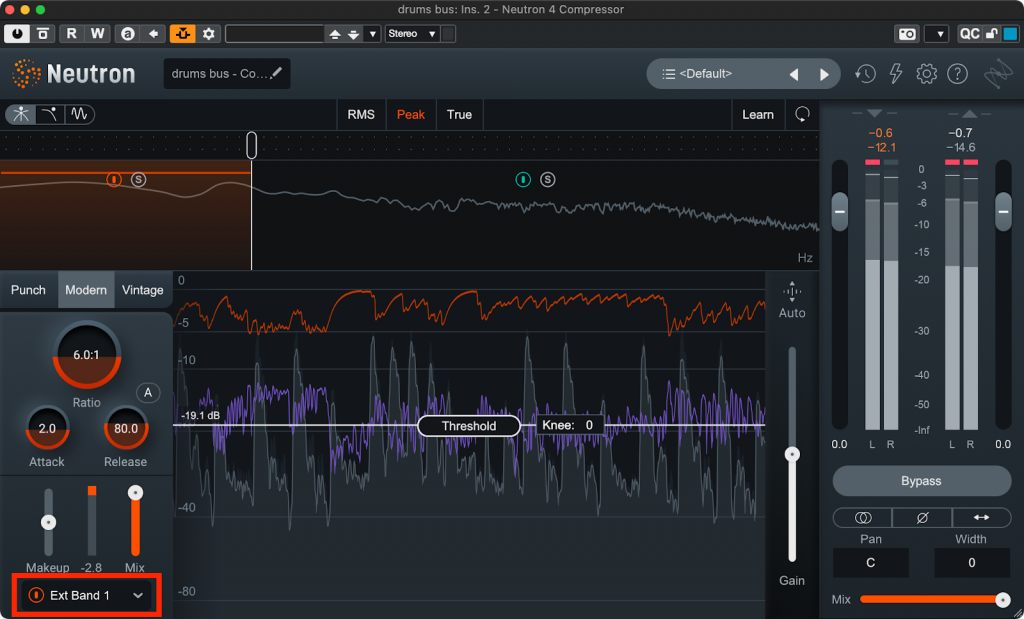Click the Bypass button
The height and width of the screenshot is (619, 1024).
tap(921, 481)
